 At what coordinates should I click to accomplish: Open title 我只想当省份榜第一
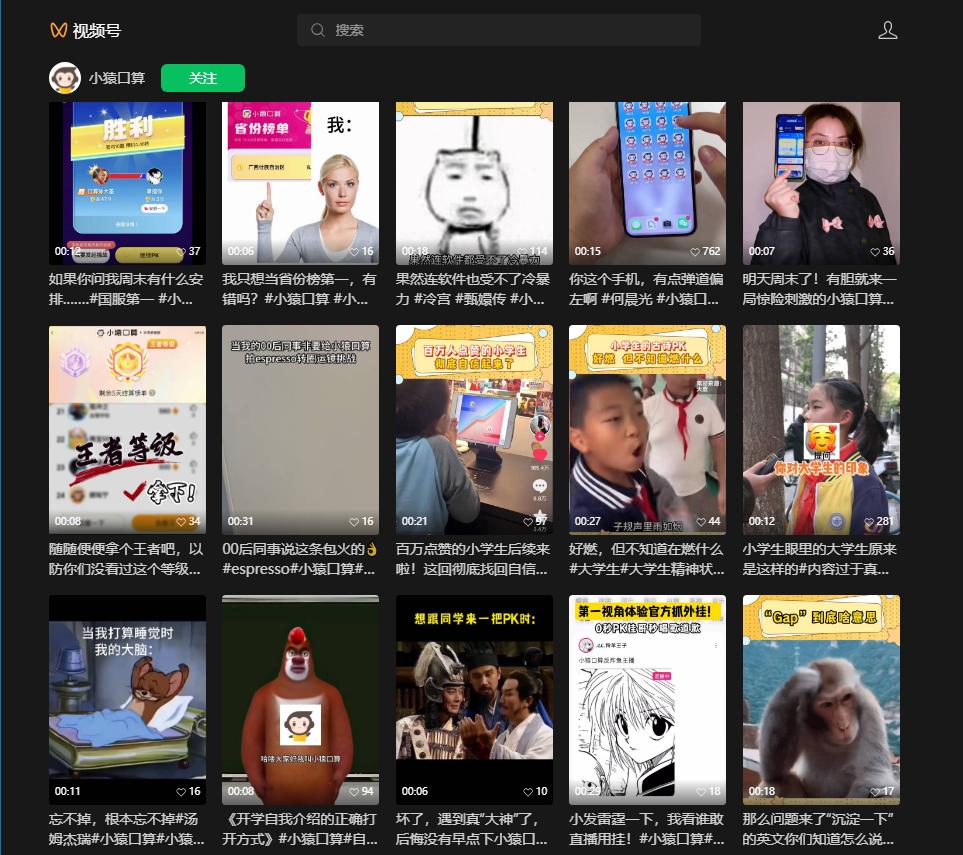299,289
